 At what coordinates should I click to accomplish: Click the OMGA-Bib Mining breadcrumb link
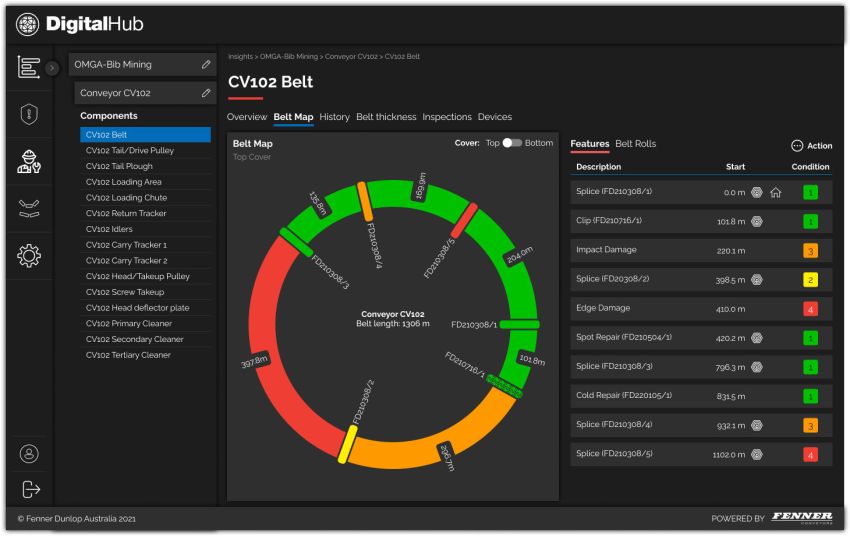288,56
